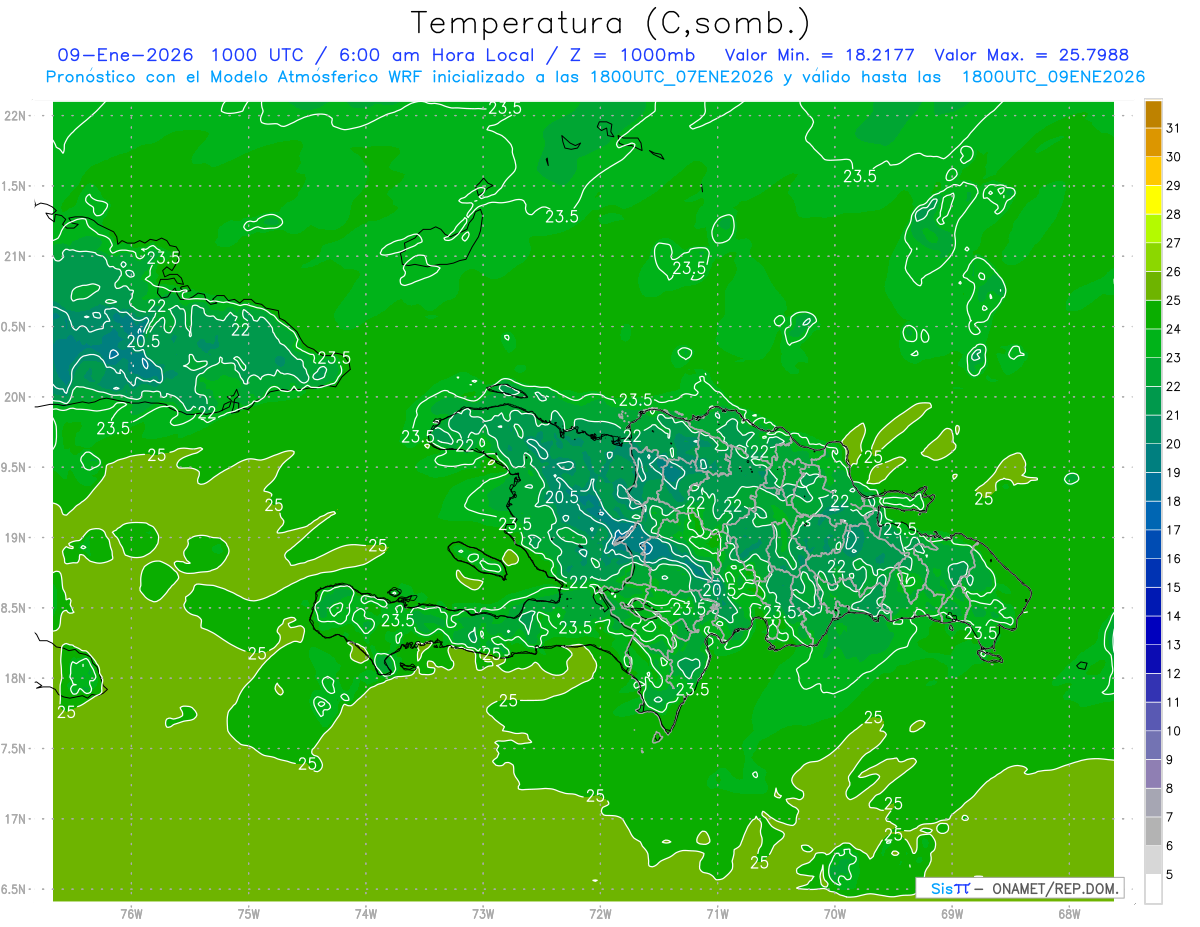The image size is (1200, 927).
Task: Click the blue swatch between 15 and 16
Action: pyautogui.click(x=1153, y=573)
